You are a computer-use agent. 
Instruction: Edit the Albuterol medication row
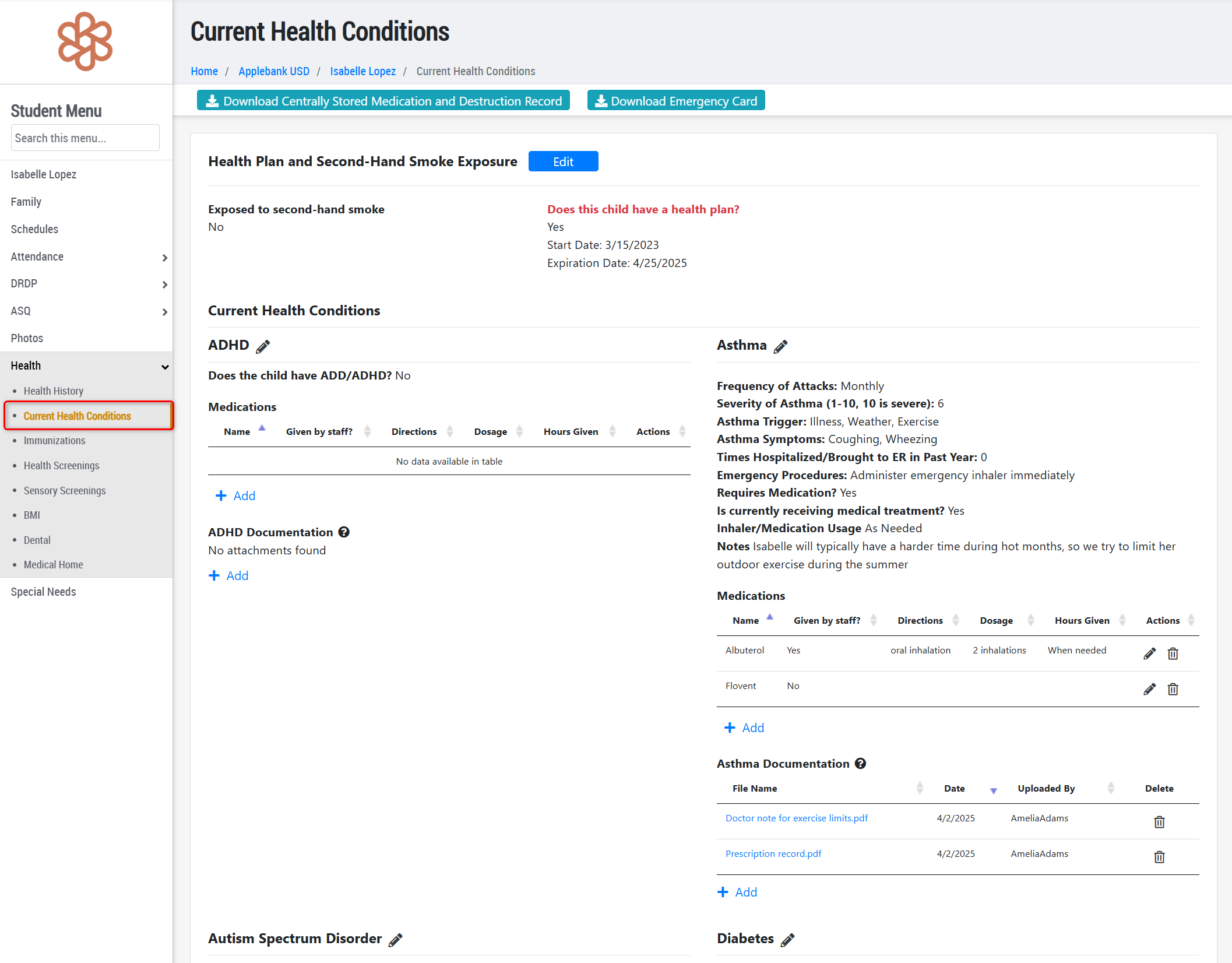point(1149,653)
